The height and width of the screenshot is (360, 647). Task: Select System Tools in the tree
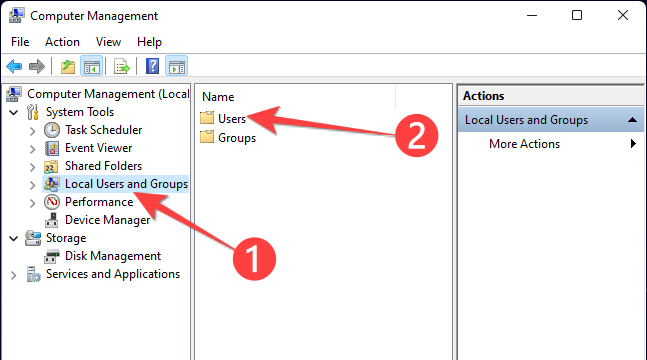tap(80, 112)
